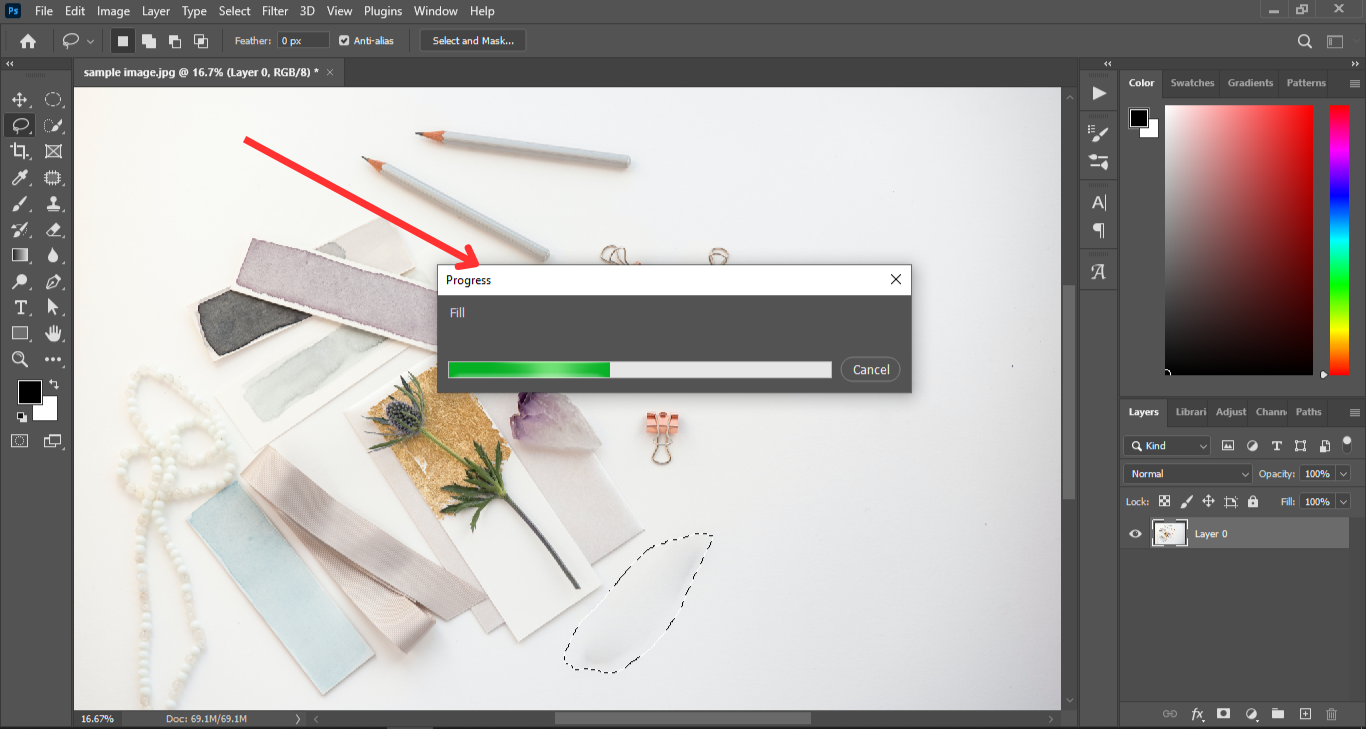
Task: Select the Horizontal Type tool
Action: [x=19, y=307]
